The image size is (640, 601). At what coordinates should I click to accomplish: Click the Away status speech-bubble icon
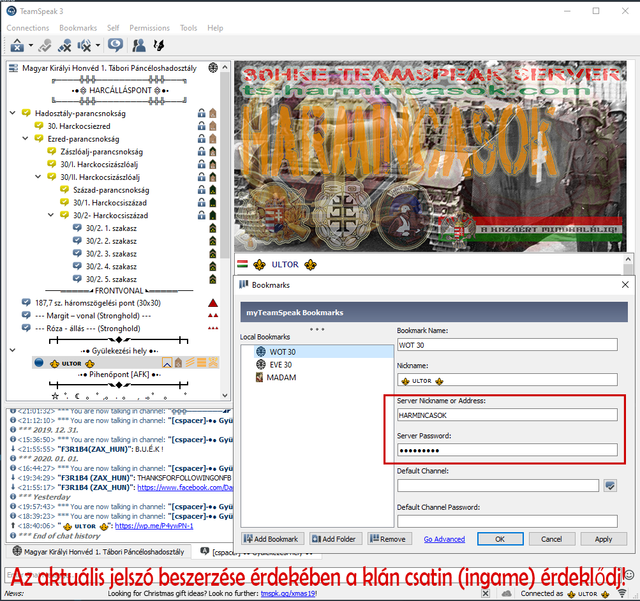(116, 45)
